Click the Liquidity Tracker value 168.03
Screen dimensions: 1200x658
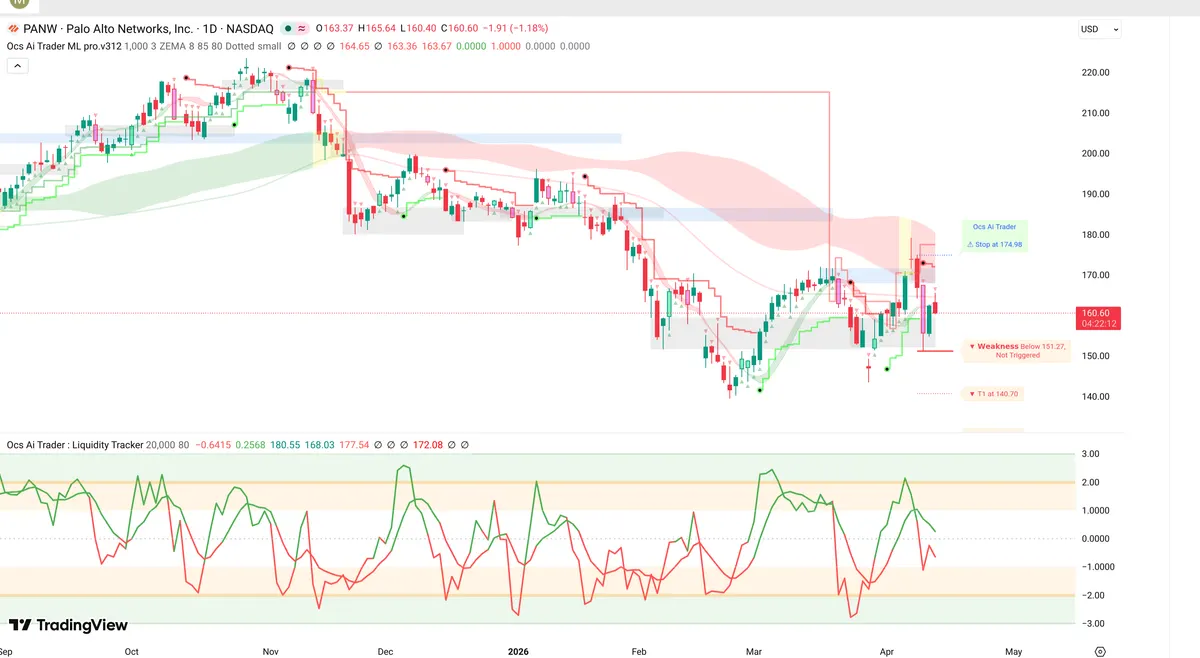(x=320, y=445)
